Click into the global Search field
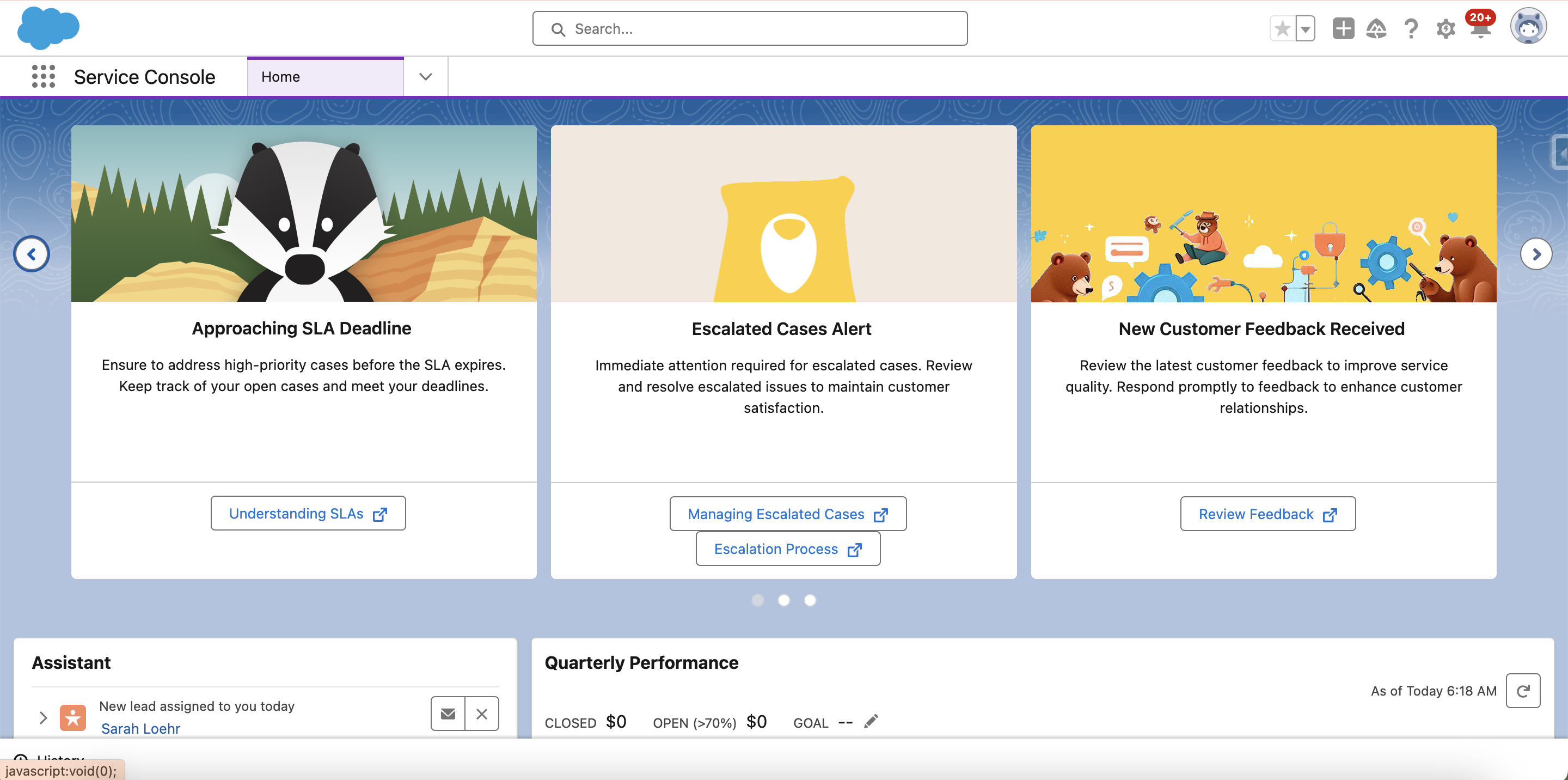 749,29
